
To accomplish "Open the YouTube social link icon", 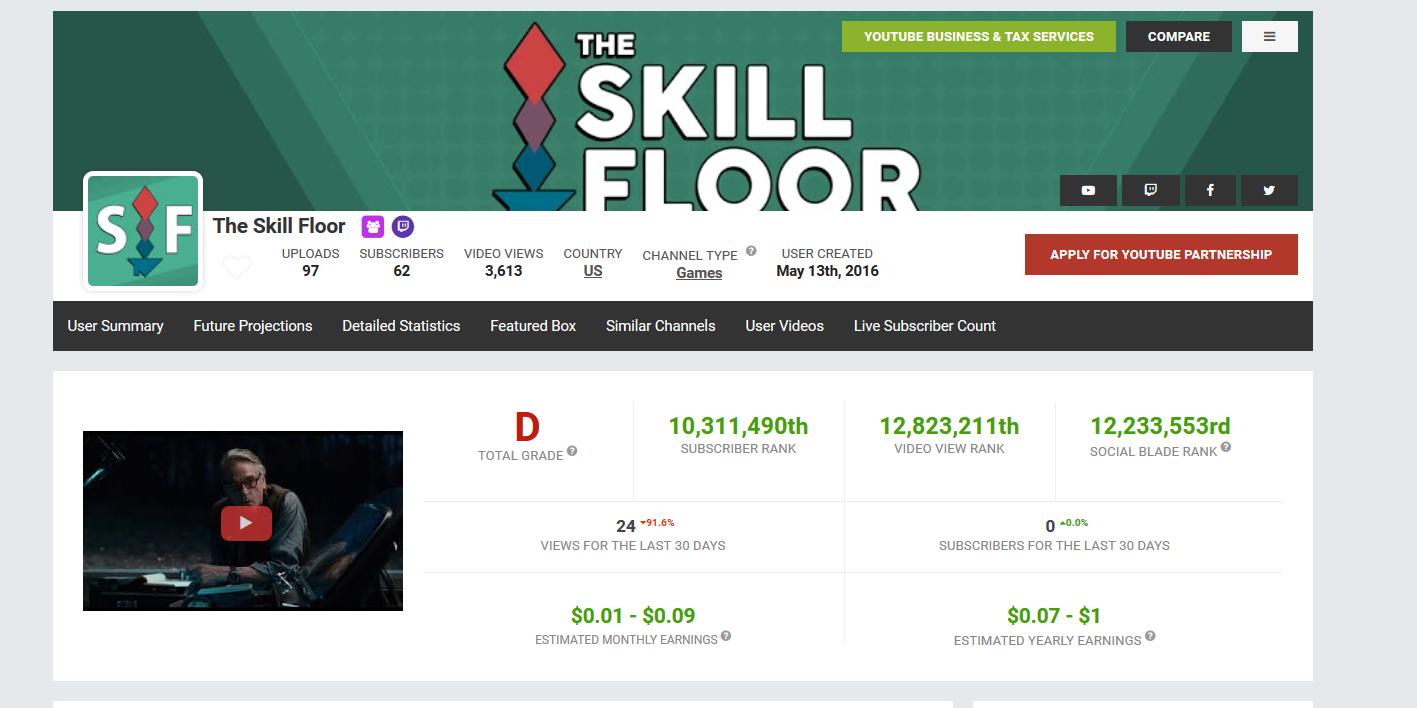I will [x=1088, y=190].
